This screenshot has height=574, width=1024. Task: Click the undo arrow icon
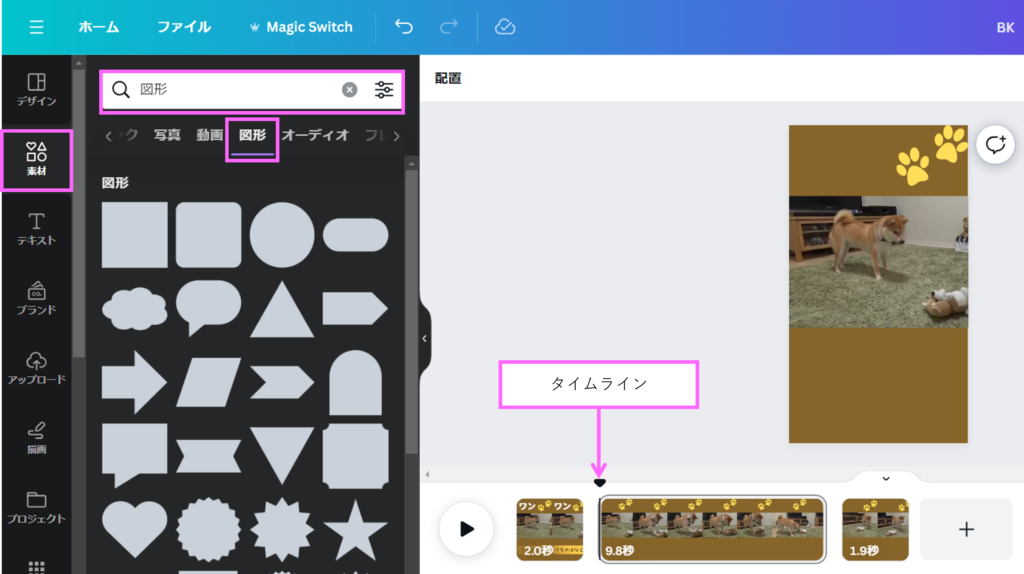coord(404,27)
